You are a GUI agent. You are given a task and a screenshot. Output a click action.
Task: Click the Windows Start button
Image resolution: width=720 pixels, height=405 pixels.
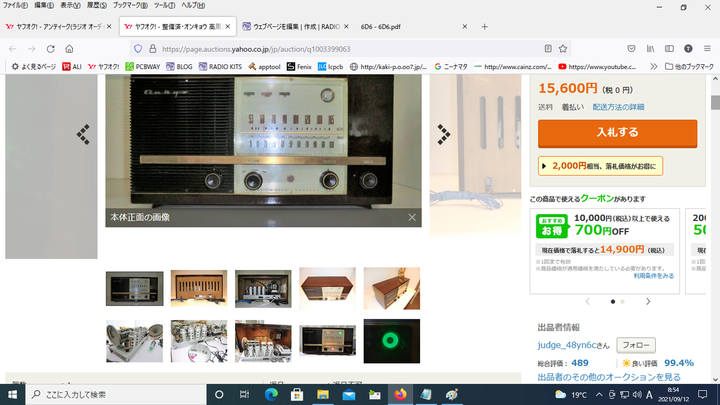[13, 394]
